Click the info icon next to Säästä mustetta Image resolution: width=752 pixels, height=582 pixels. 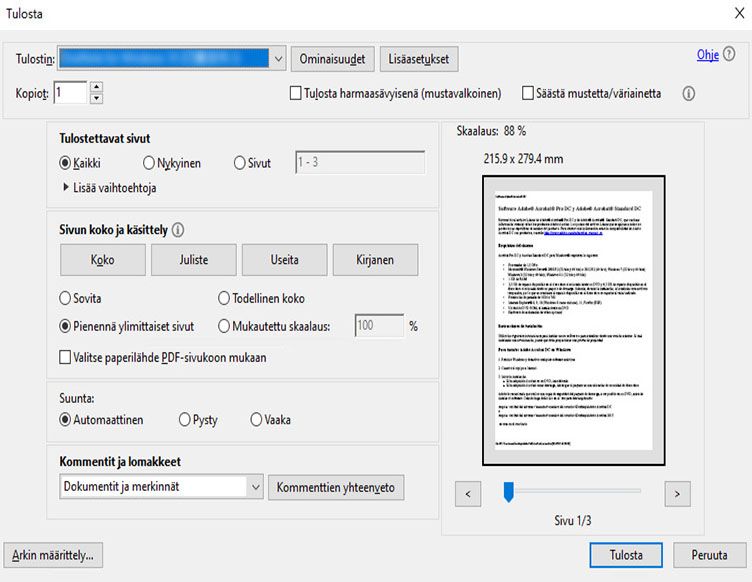(x=688, y=93)
